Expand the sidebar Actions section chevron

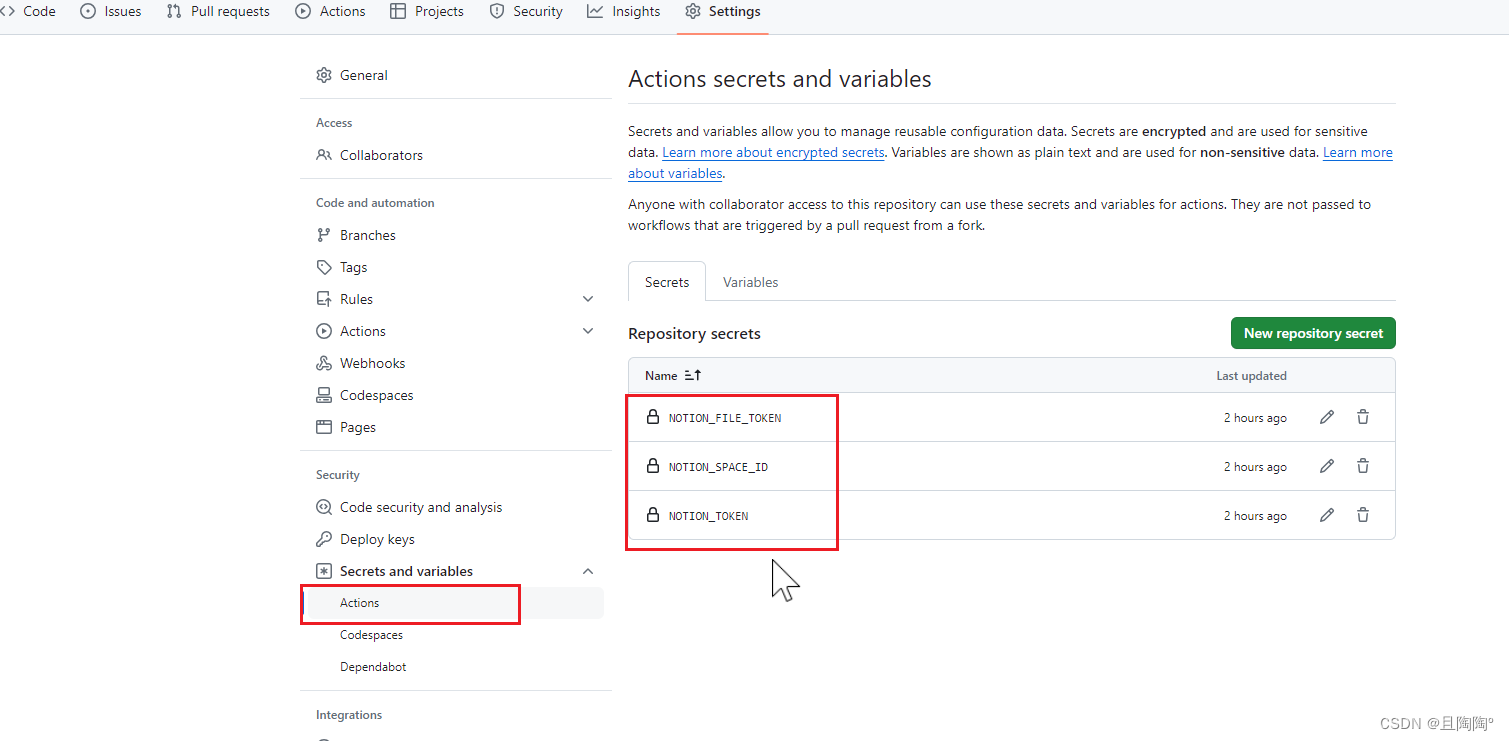point(588,331)
